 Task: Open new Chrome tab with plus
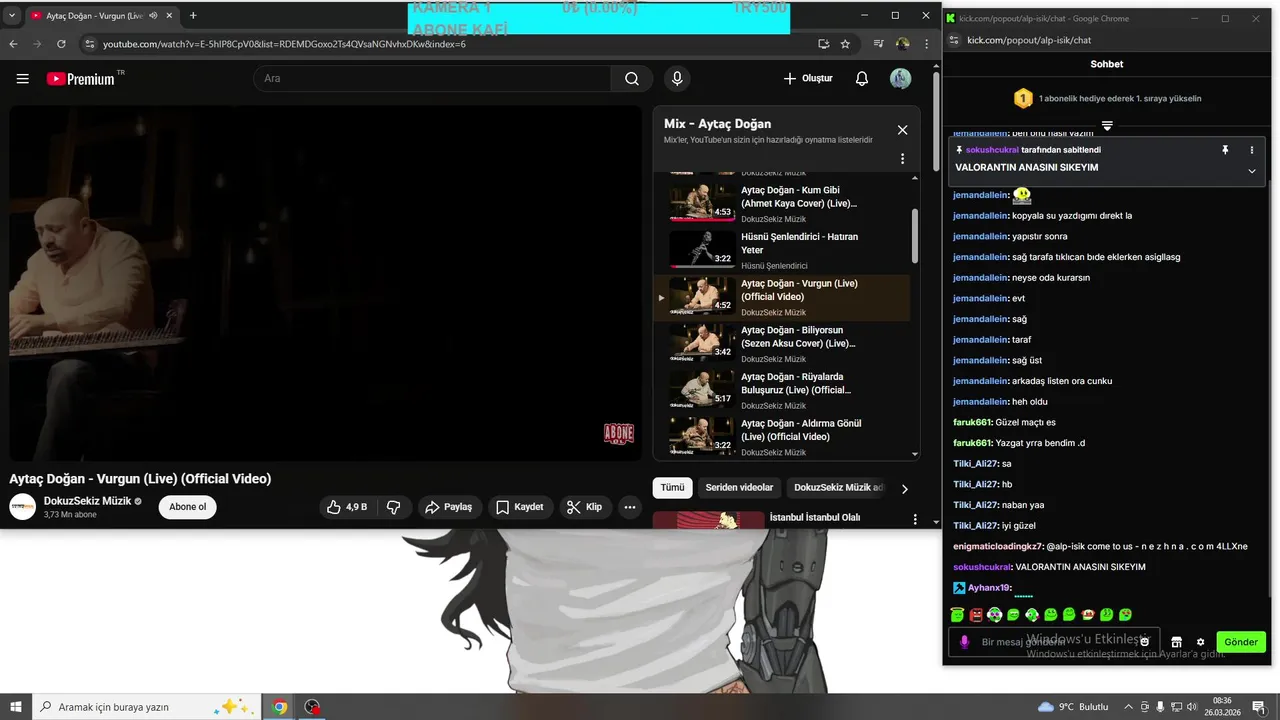[193, 15]
